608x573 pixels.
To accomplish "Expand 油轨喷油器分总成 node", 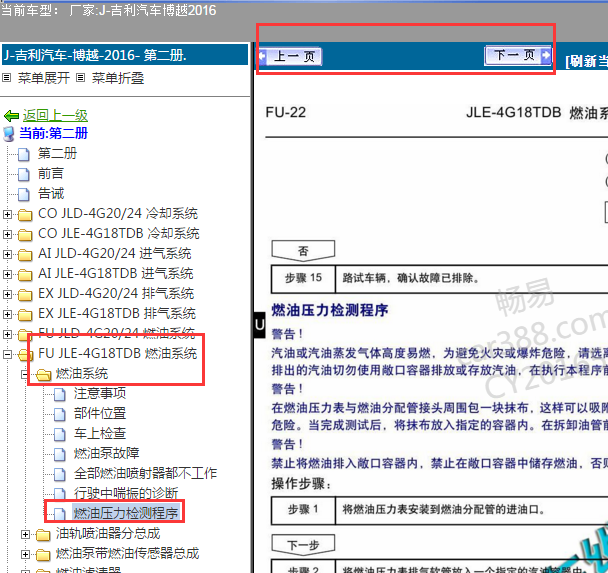I will pos(25,535).
